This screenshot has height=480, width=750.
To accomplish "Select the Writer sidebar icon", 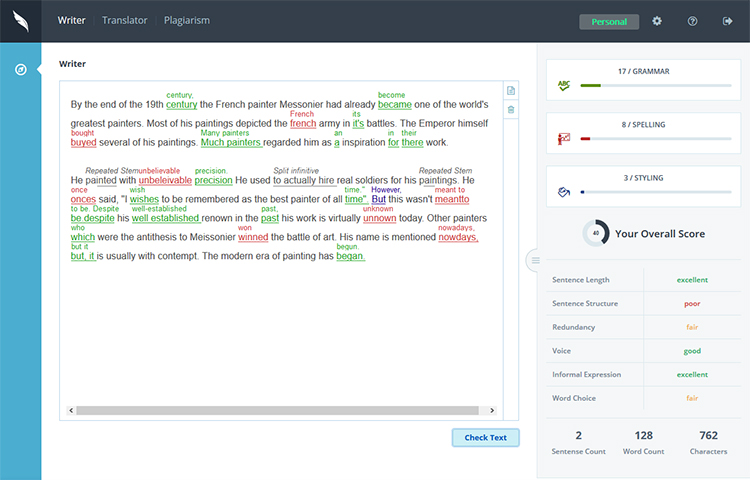I will tap(20, 70).
